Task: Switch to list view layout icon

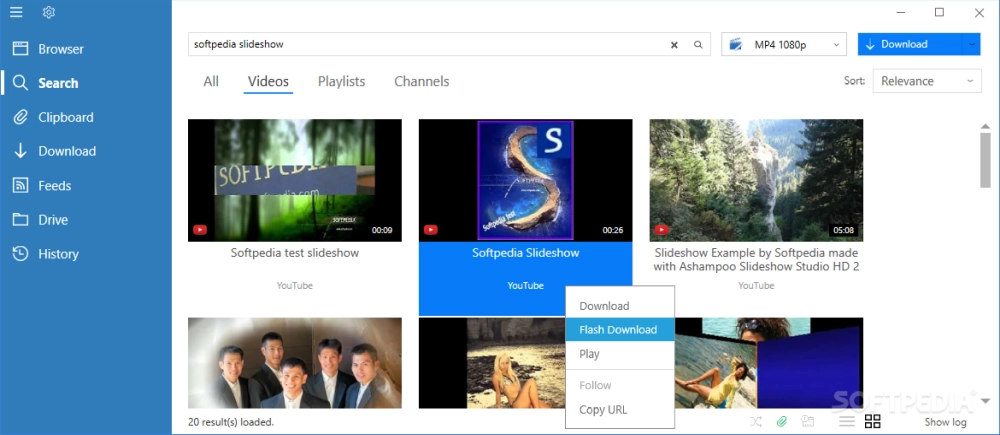Action: point(846,421)
